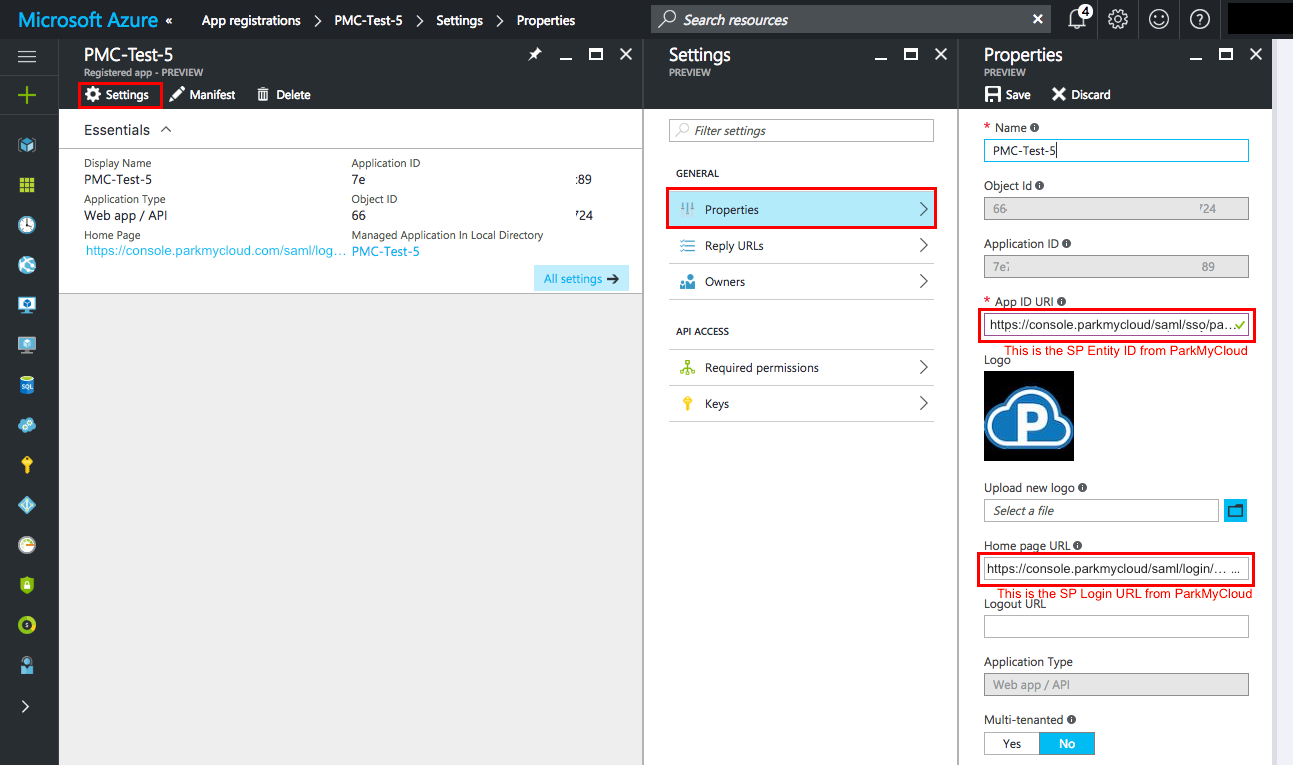Open Reply URLs settings

(801, 246)
